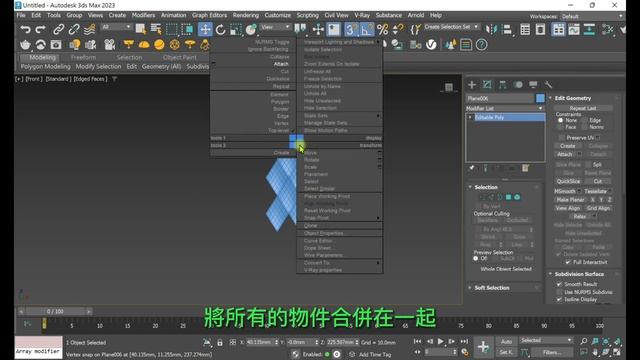Activate the Select and Move tool
640x360 pixels.
point(205,29)
